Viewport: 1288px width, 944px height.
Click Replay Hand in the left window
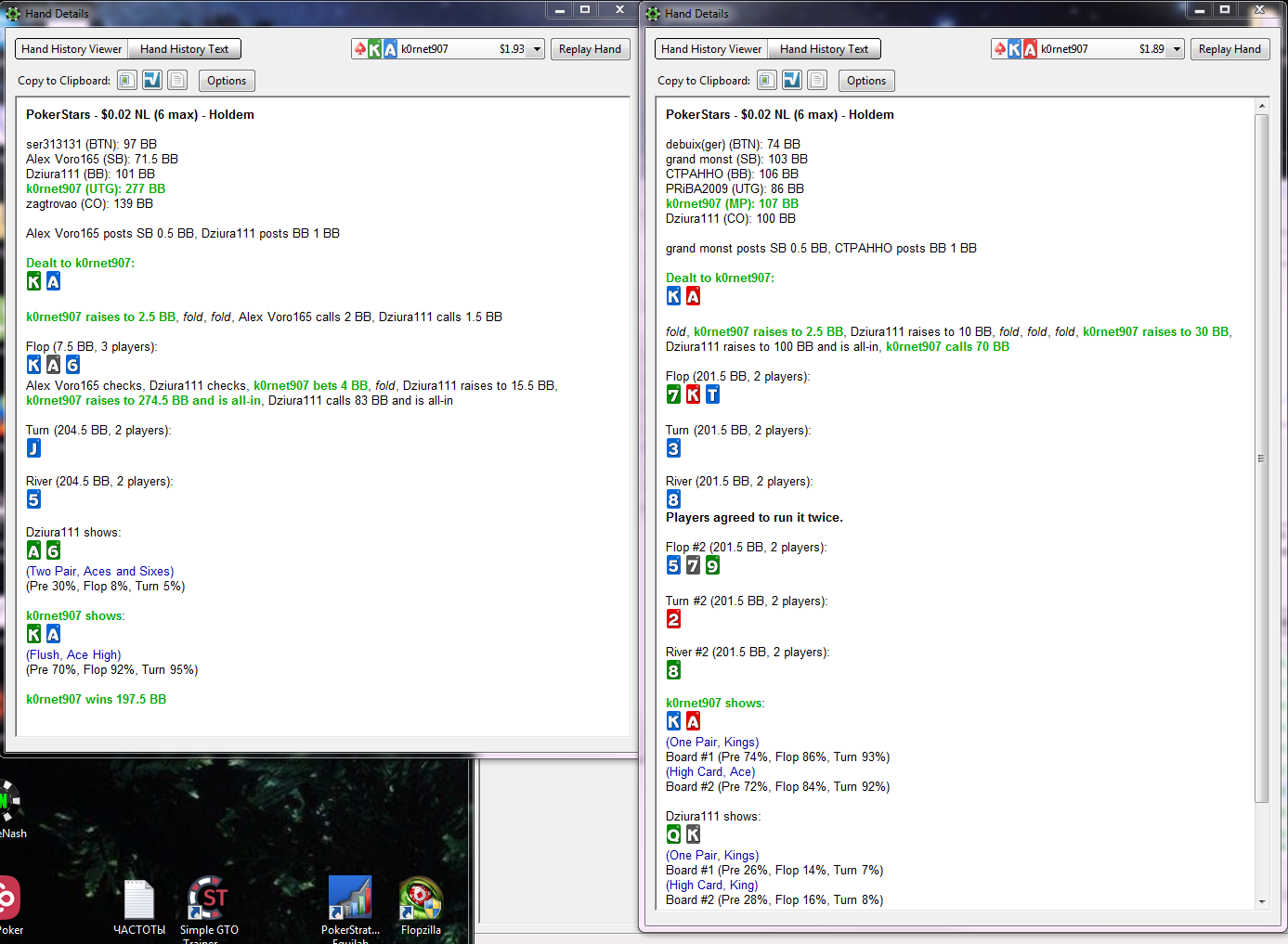590,49
